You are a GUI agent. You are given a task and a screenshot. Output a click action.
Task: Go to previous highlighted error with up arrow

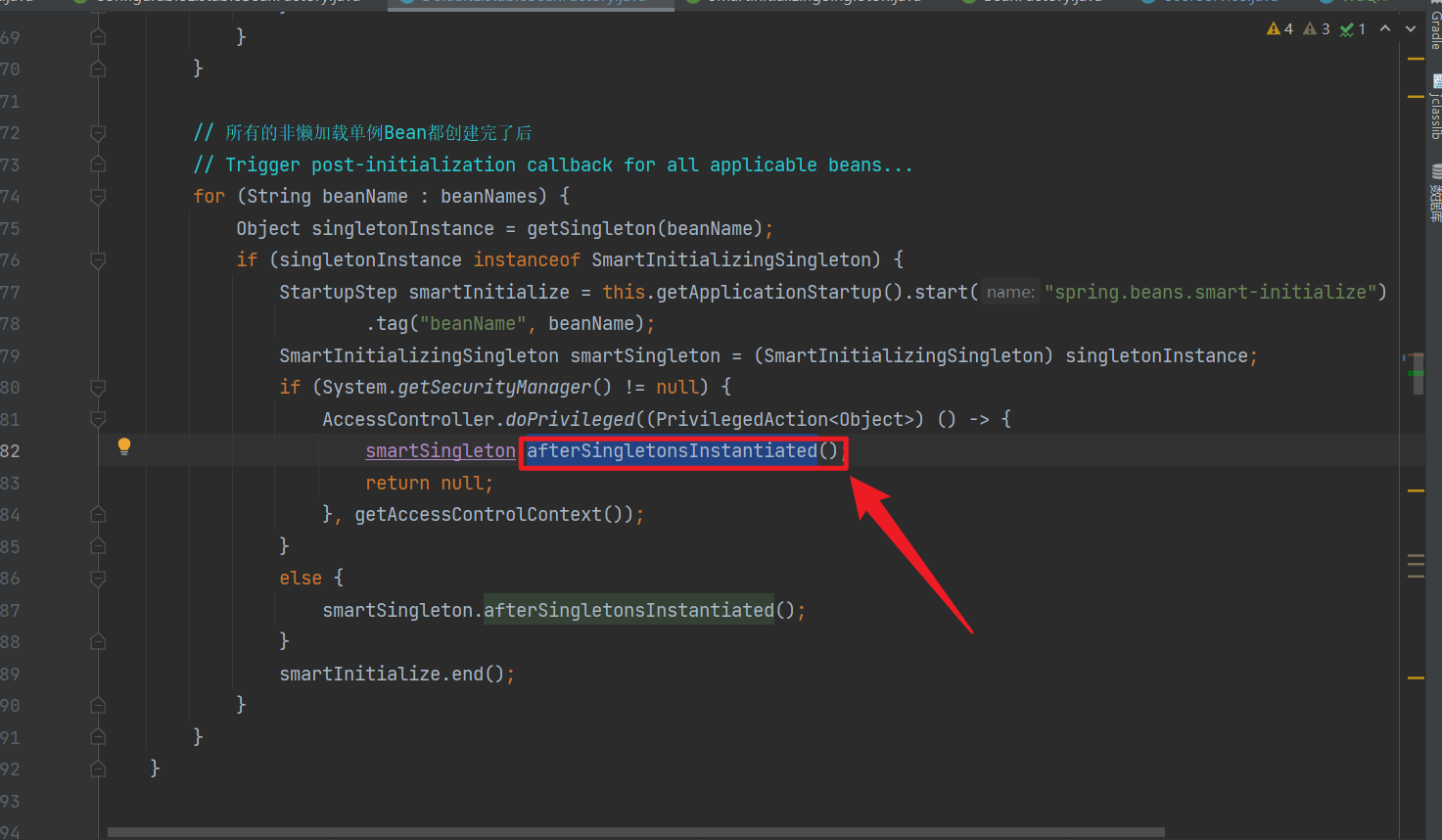point(1385,29)
